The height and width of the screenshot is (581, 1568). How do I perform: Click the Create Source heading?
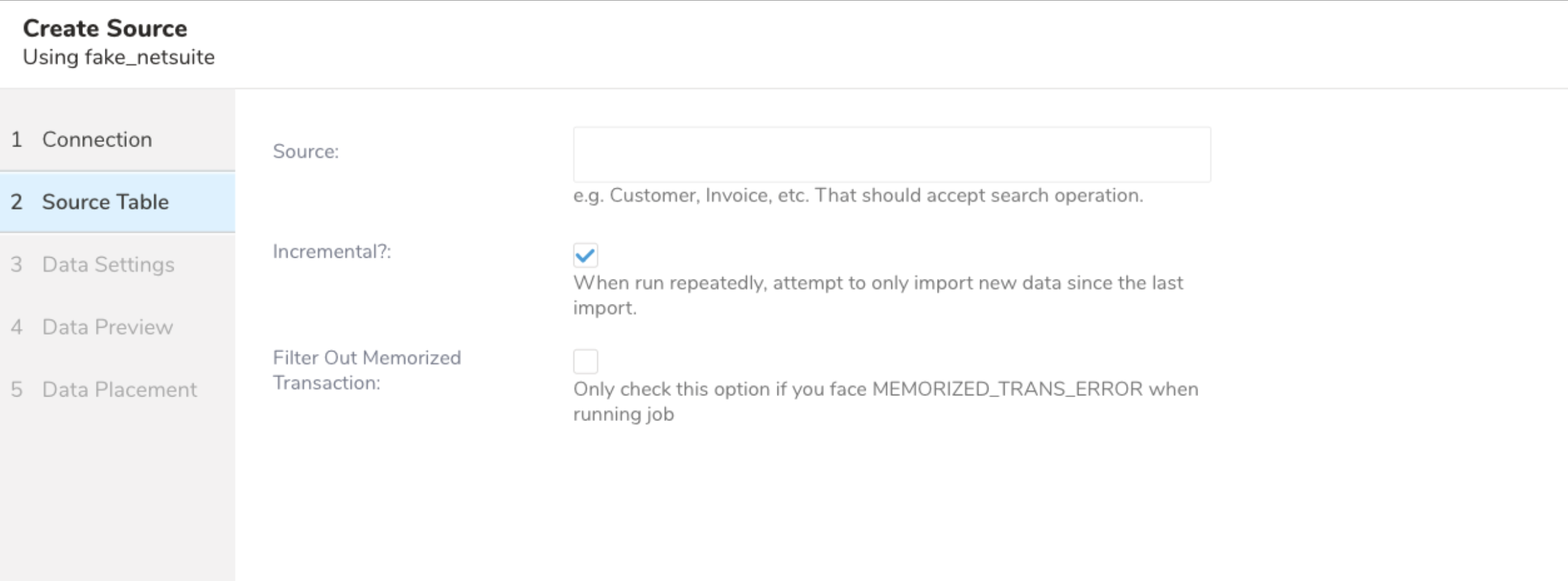click(x=105, y=28)
